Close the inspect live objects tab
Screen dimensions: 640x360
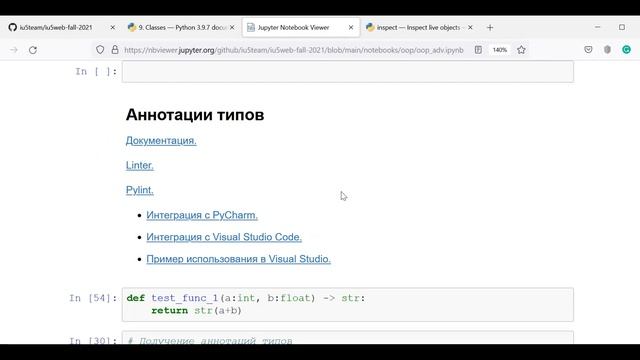click(x=470, y=27)
